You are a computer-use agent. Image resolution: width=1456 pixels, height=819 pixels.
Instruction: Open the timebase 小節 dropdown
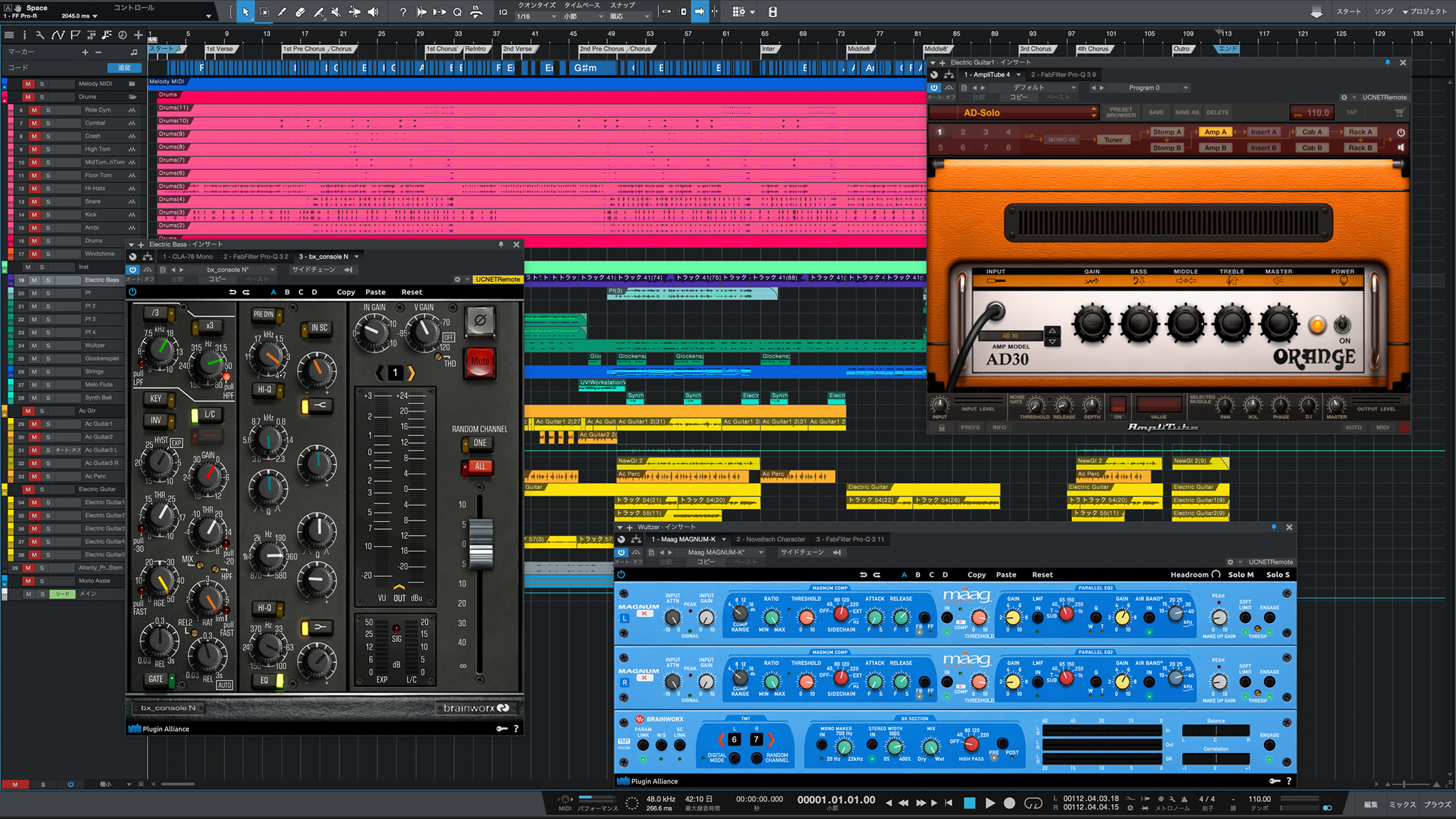click(584, 16)
